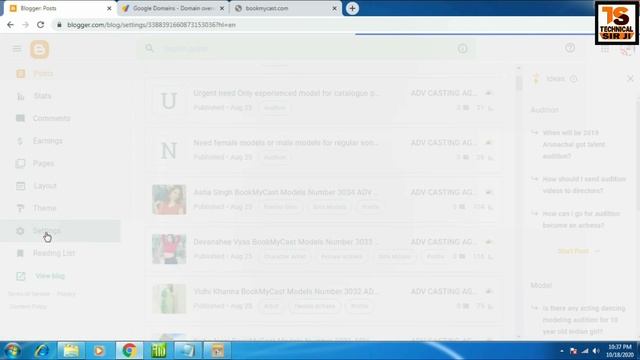This screenshot has height=360, width=640.
Task: Click the Theme paint roller icon
Action: 20,208
